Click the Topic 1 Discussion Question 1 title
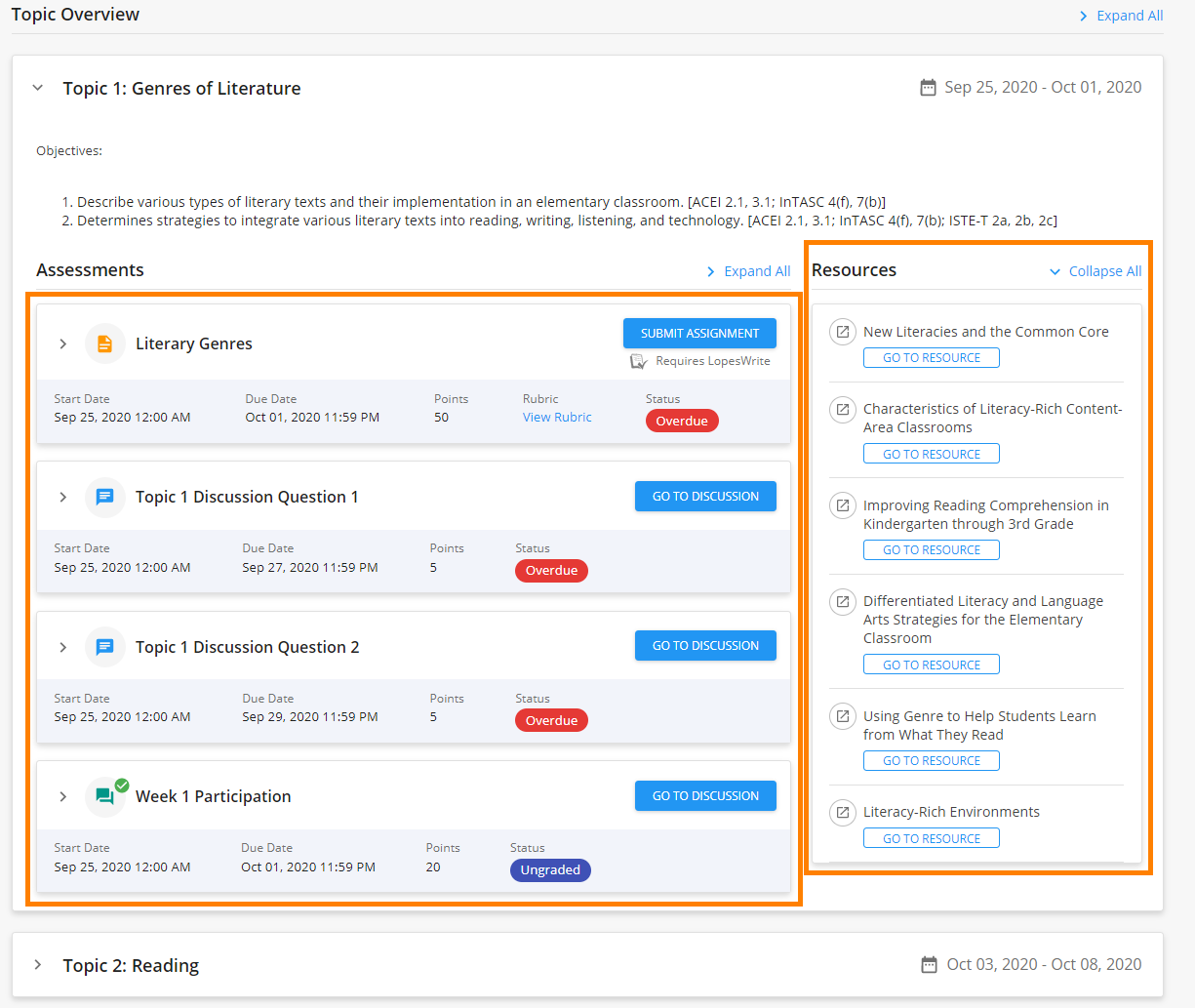Screen dimensions: 1195x1008 (247, 497)
